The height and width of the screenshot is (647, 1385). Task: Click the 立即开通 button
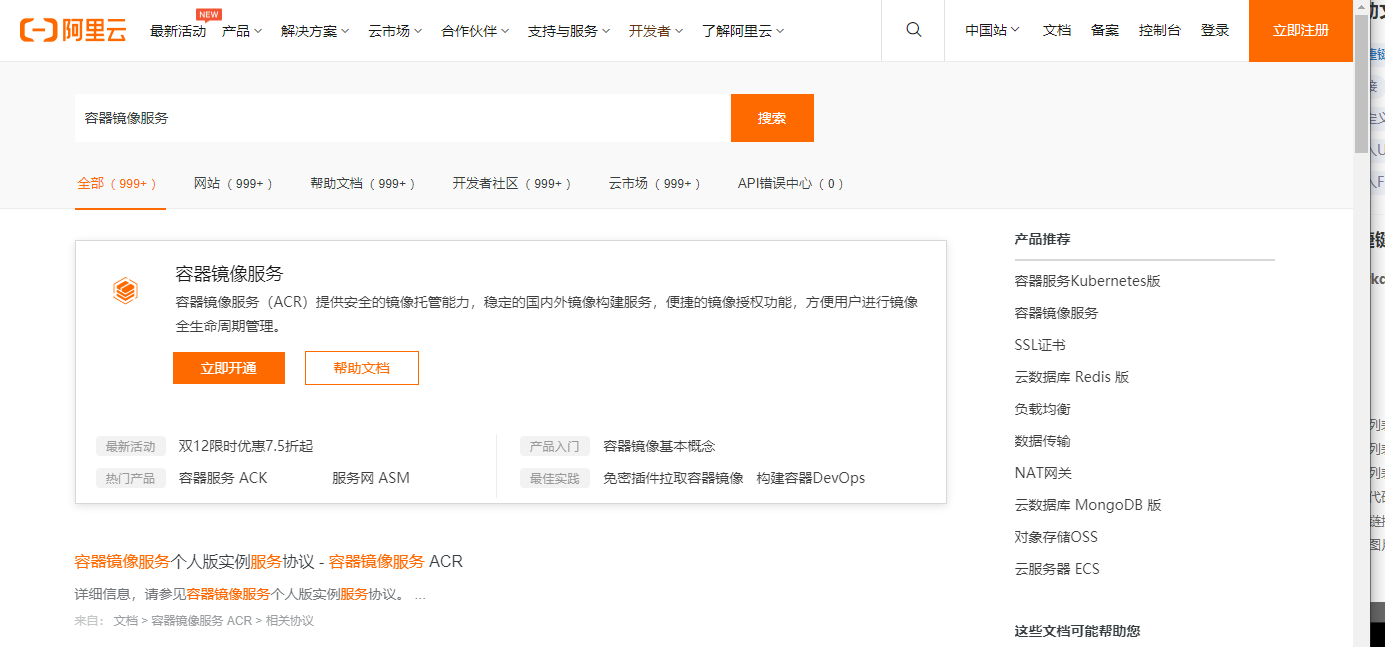(229, 368)
